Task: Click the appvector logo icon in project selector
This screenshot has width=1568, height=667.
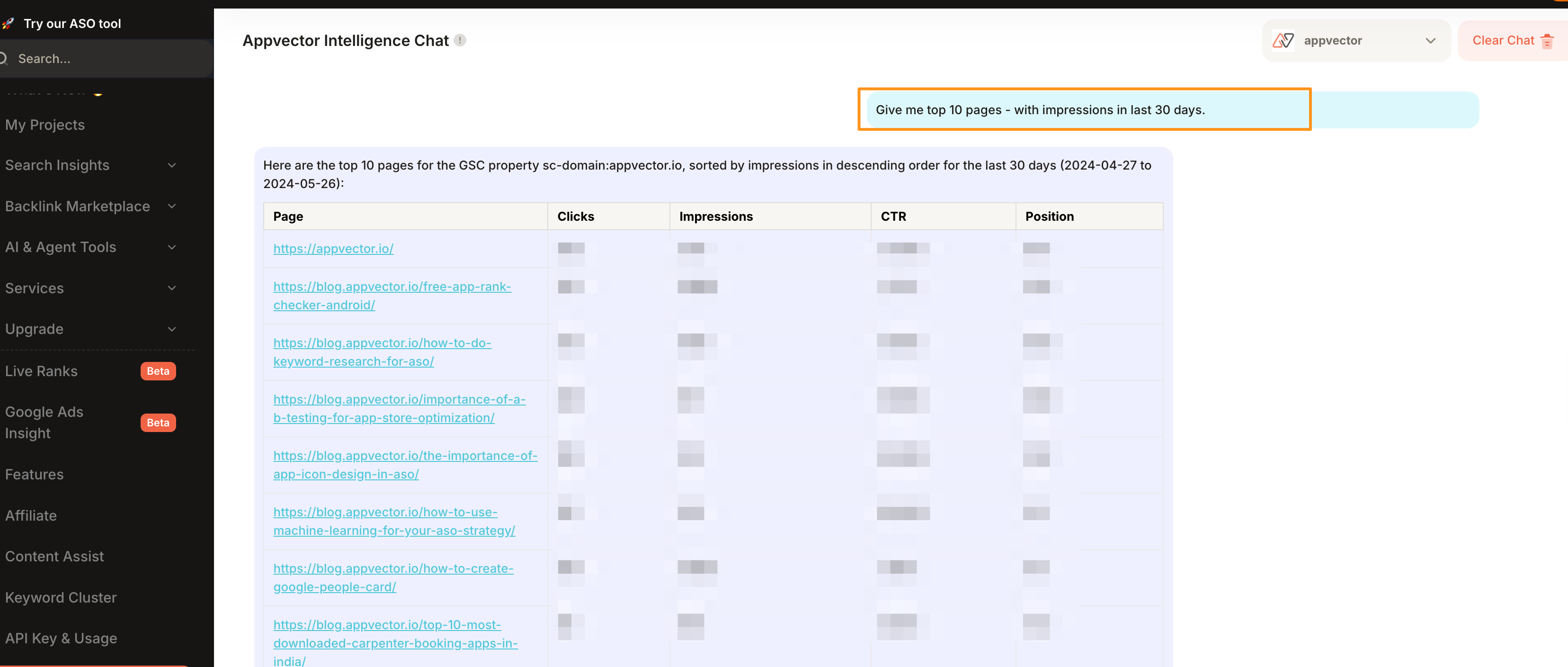Action: point(1283,41)
